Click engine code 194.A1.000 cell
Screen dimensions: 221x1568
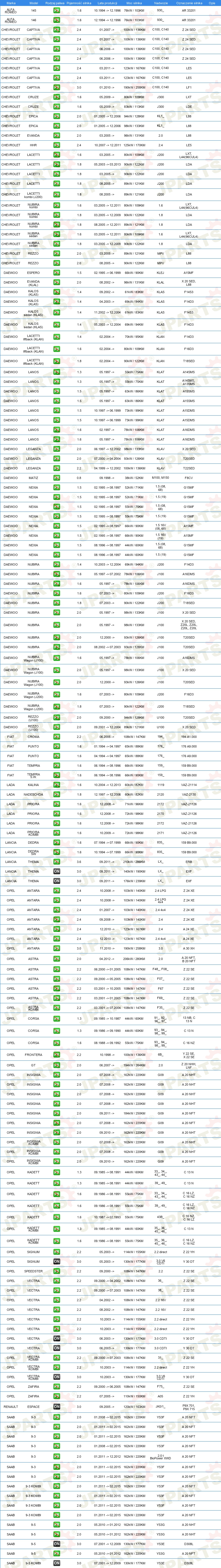coord(189,736)
